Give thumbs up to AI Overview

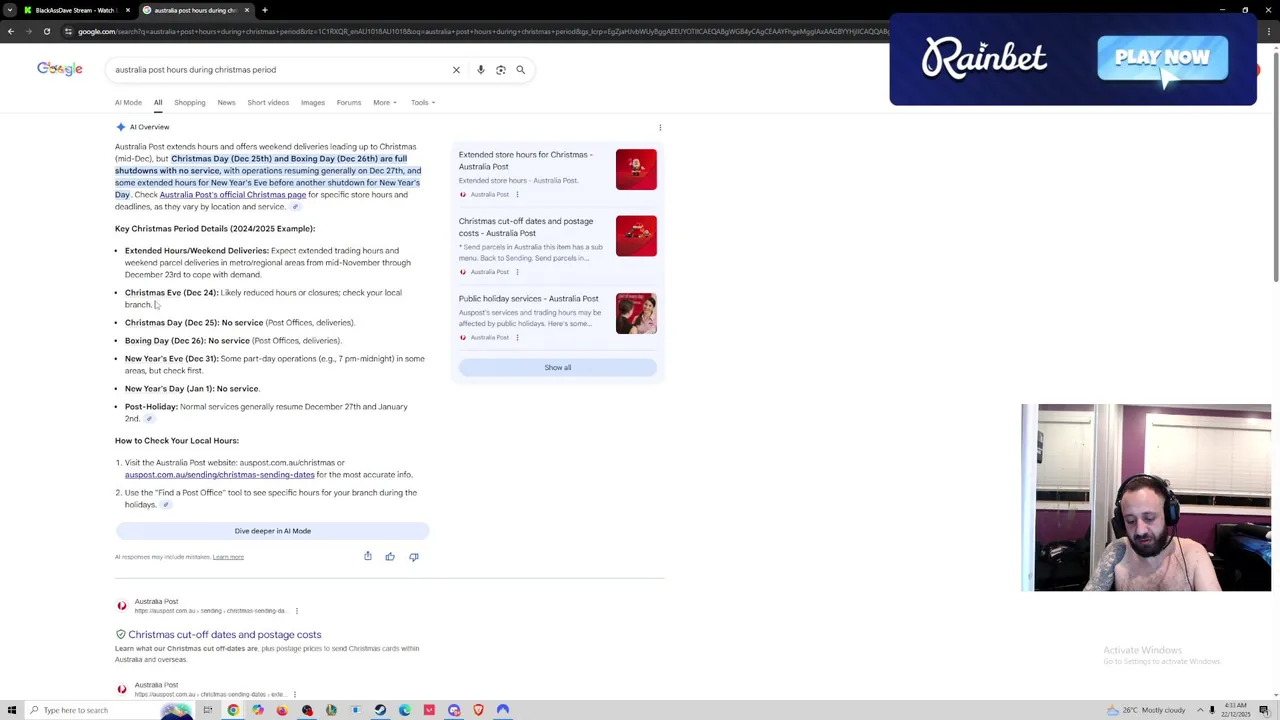coord(390,556)
